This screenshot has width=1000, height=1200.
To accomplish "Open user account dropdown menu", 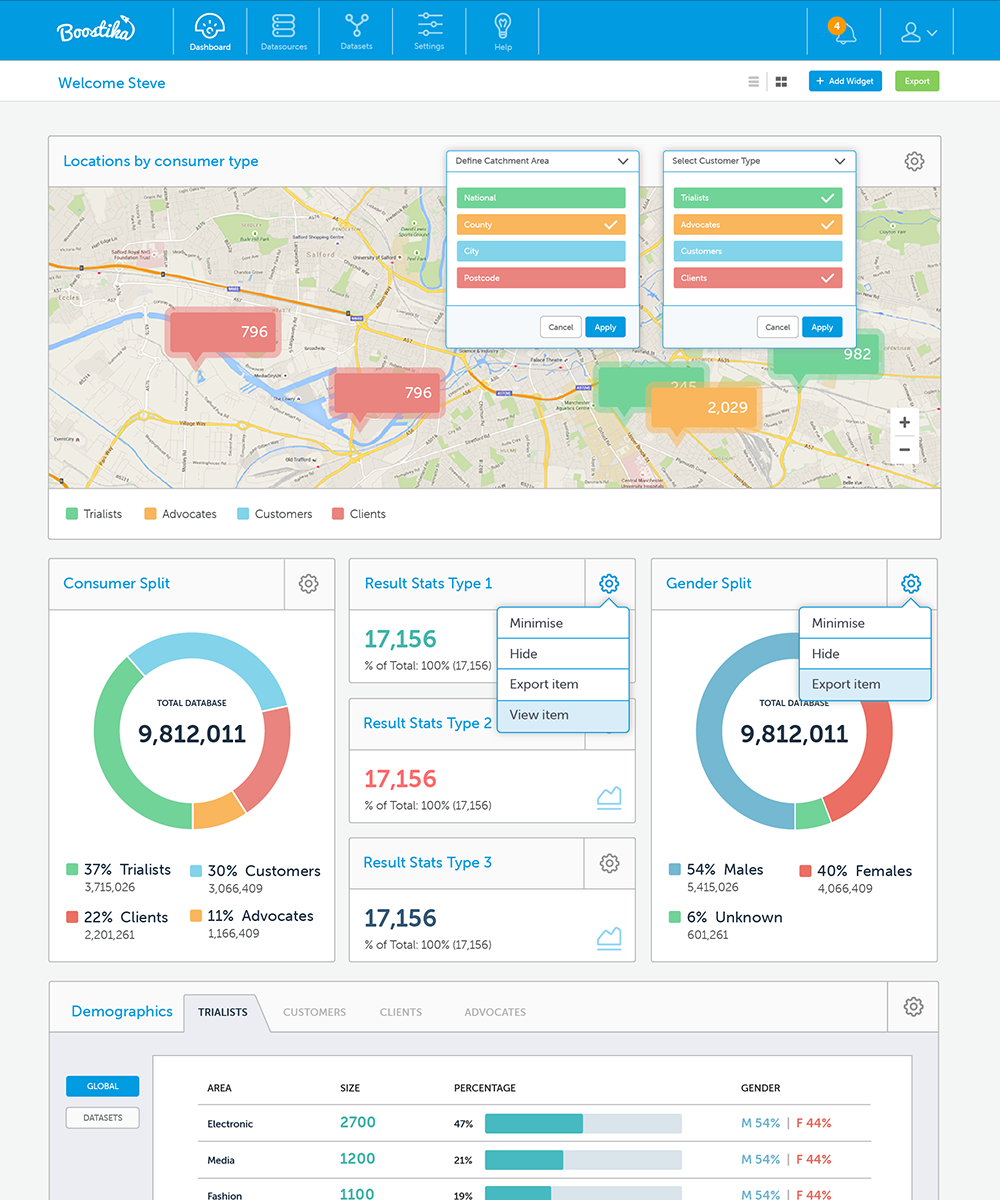I will 918,33.
